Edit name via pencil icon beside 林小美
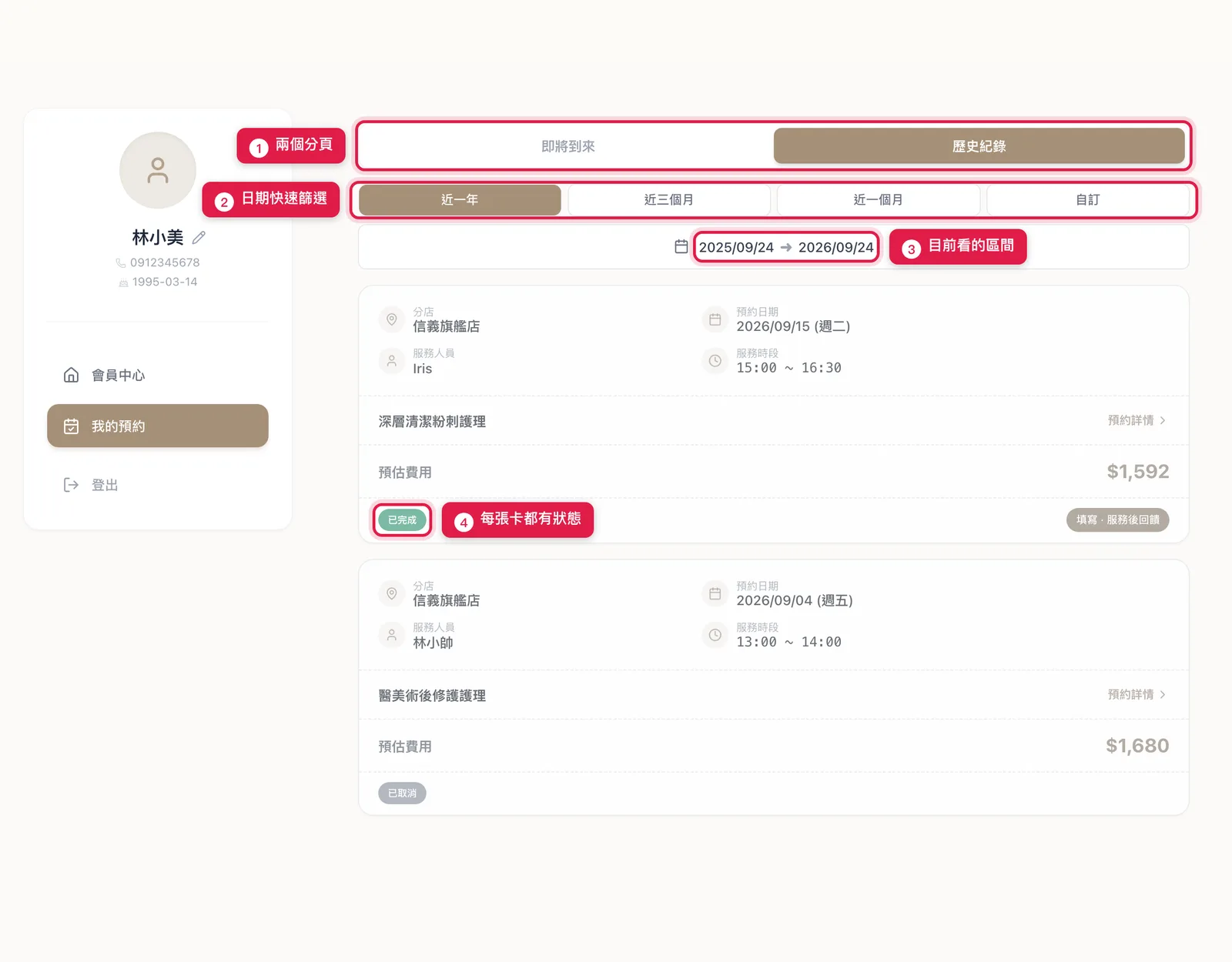This screenshot has width=1232, height=962. click(x=199, y=238)
